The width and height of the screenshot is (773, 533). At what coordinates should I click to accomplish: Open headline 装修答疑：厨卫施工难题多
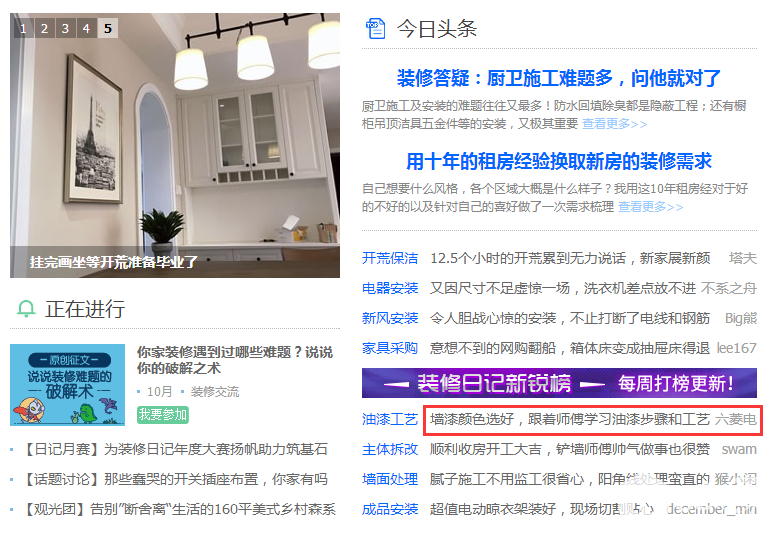coord(558,78)
